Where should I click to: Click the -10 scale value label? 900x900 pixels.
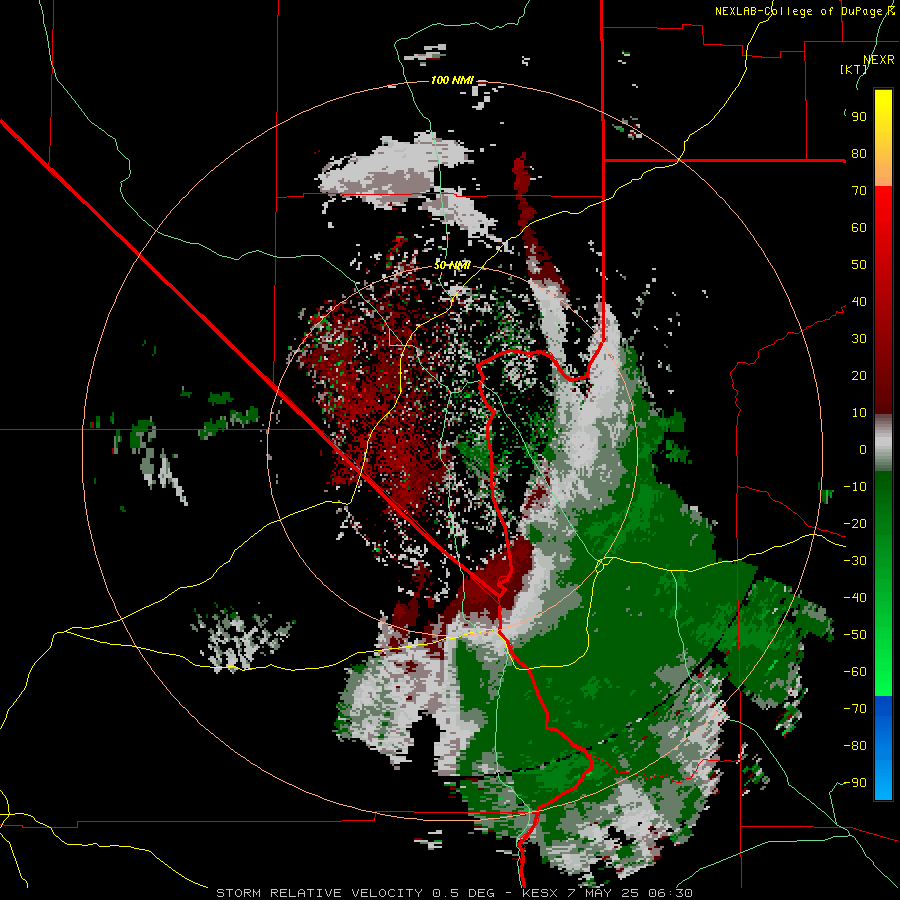coord(855,487)
